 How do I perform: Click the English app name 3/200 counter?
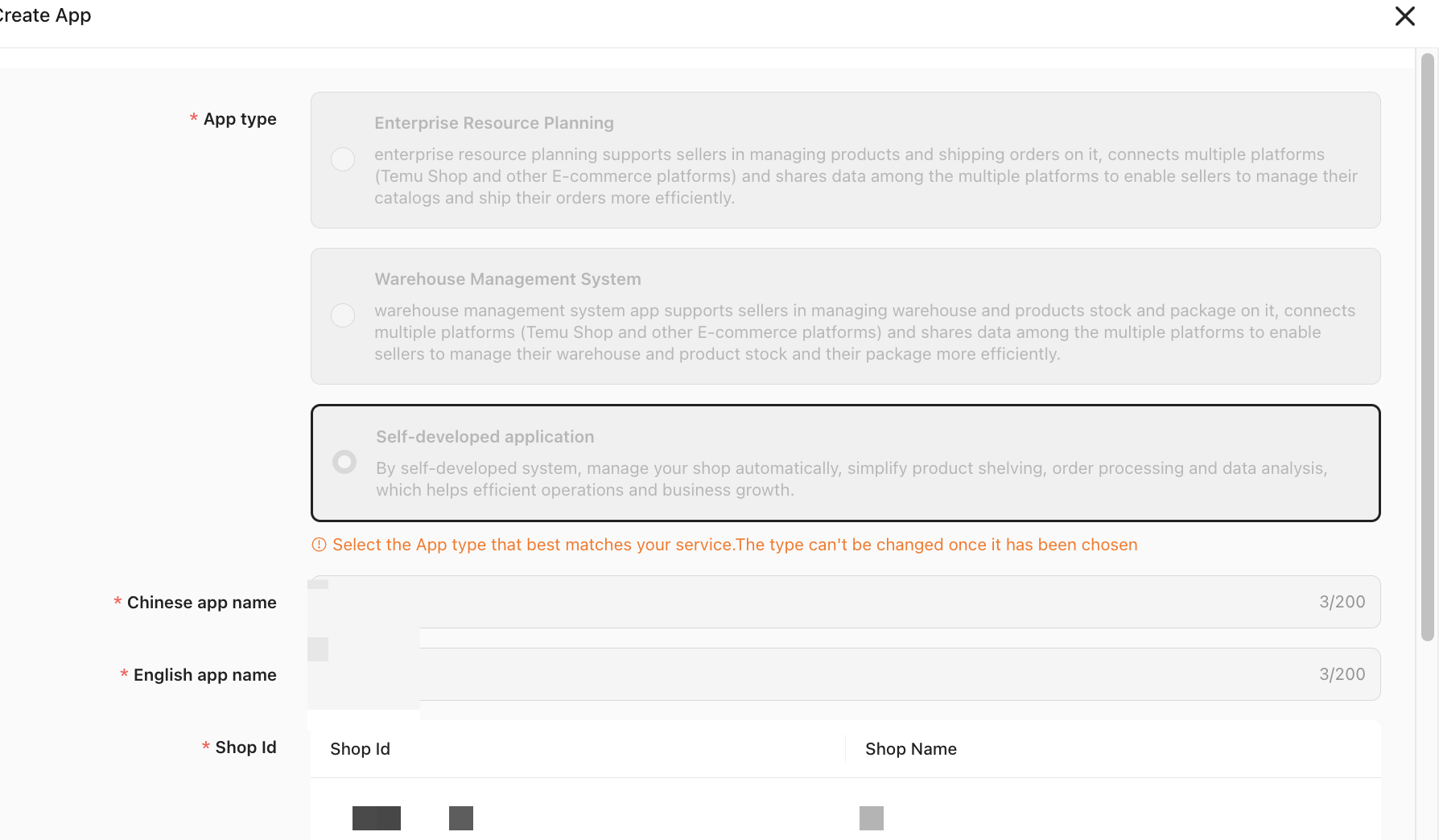(1342, 674)
